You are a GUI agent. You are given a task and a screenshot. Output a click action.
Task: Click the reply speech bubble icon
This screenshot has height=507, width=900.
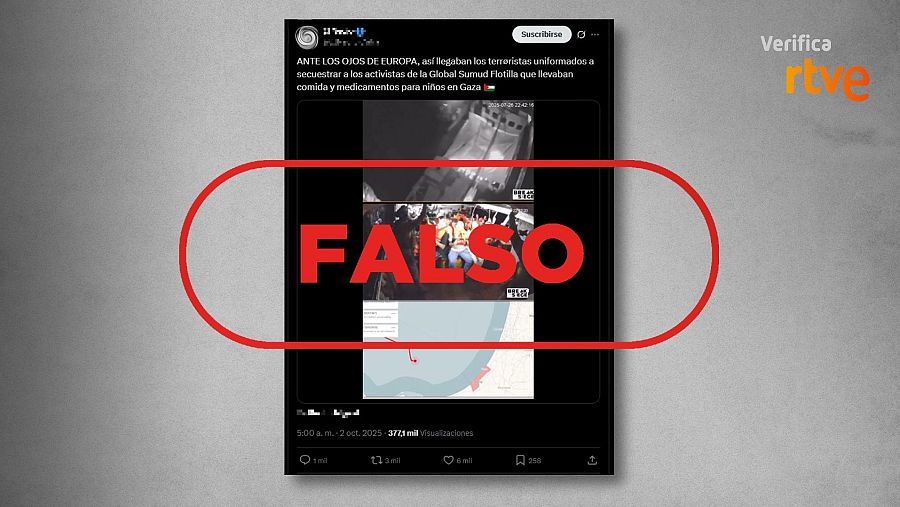[305, 460]
